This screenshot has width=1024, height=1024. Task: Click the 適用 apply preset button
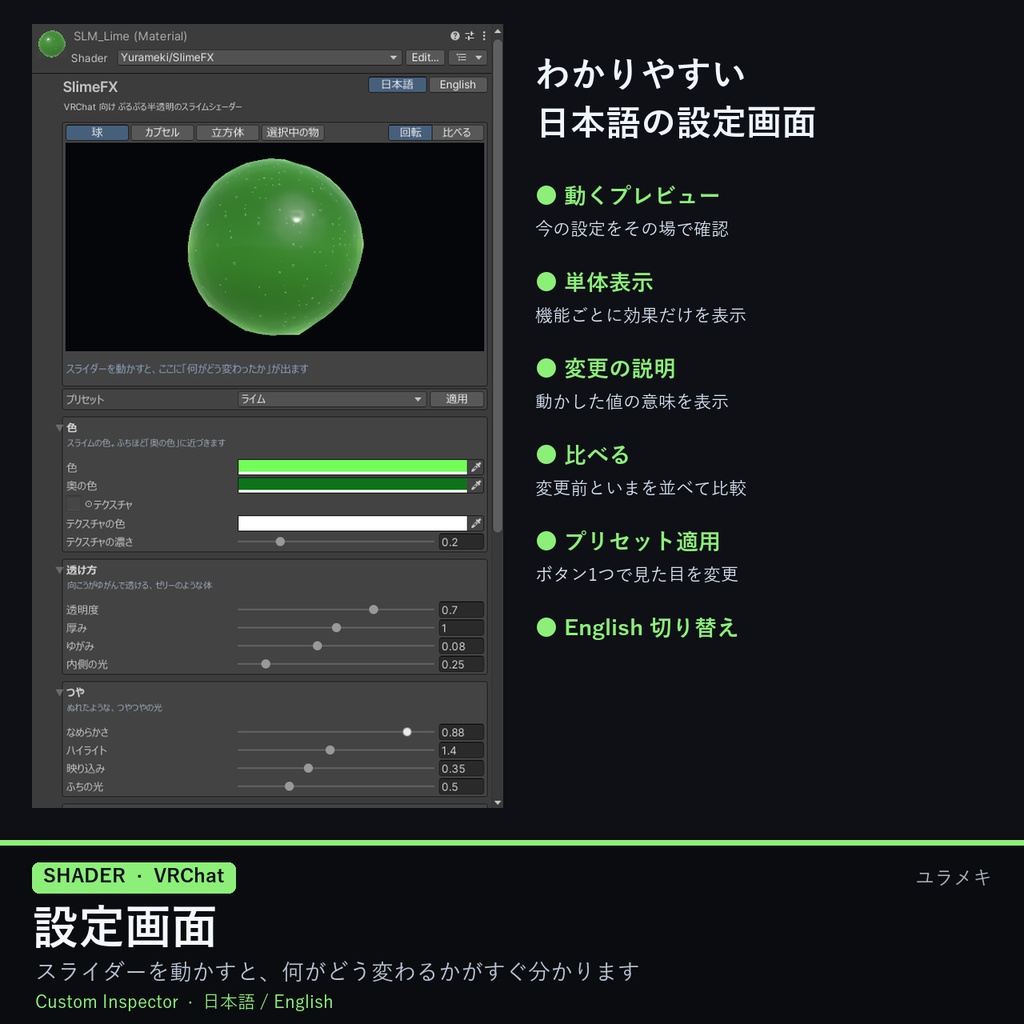[x=457, y=399]
